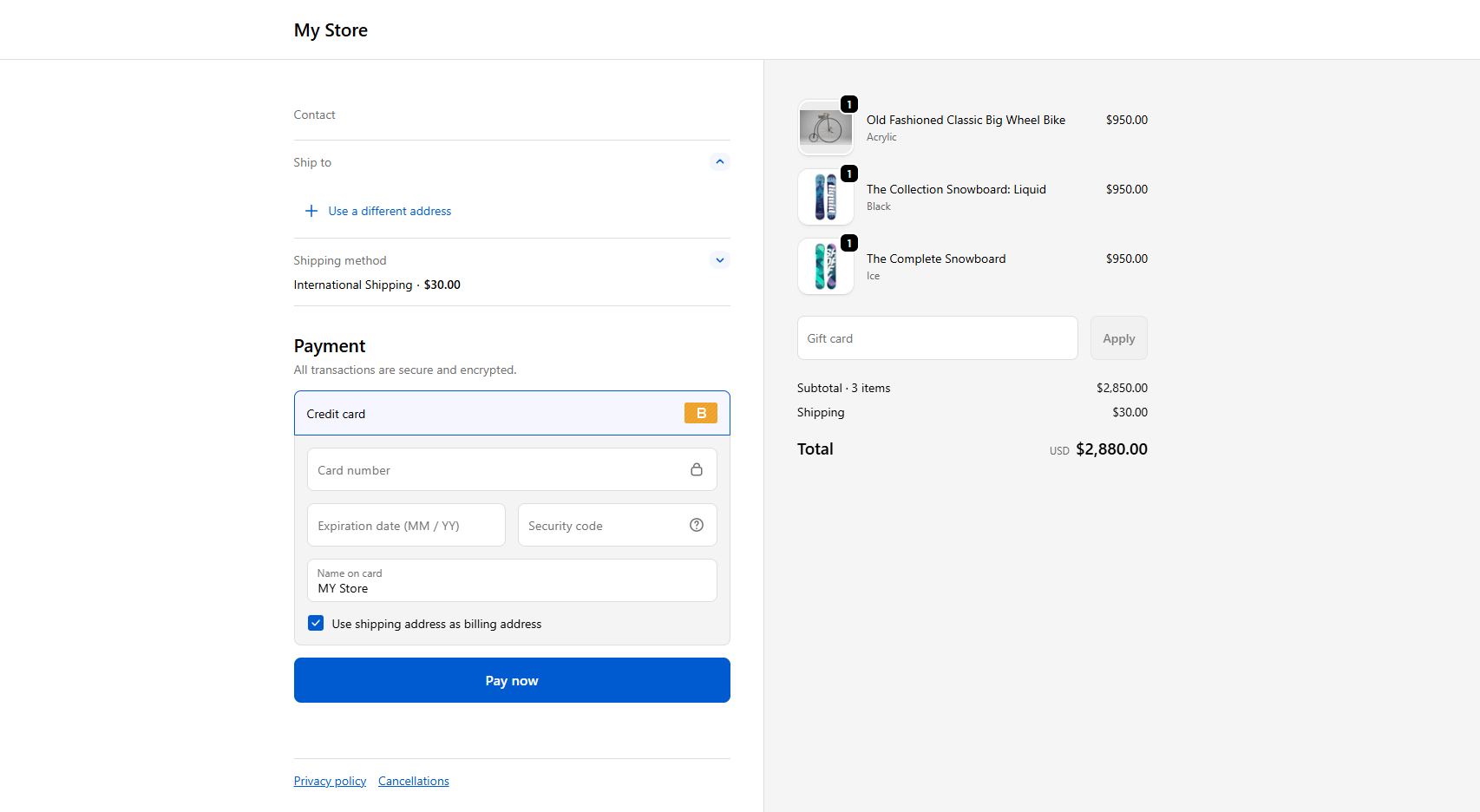Focus the Gift card input field
This screenshot has height=812, width=1480.
(937, 338)
